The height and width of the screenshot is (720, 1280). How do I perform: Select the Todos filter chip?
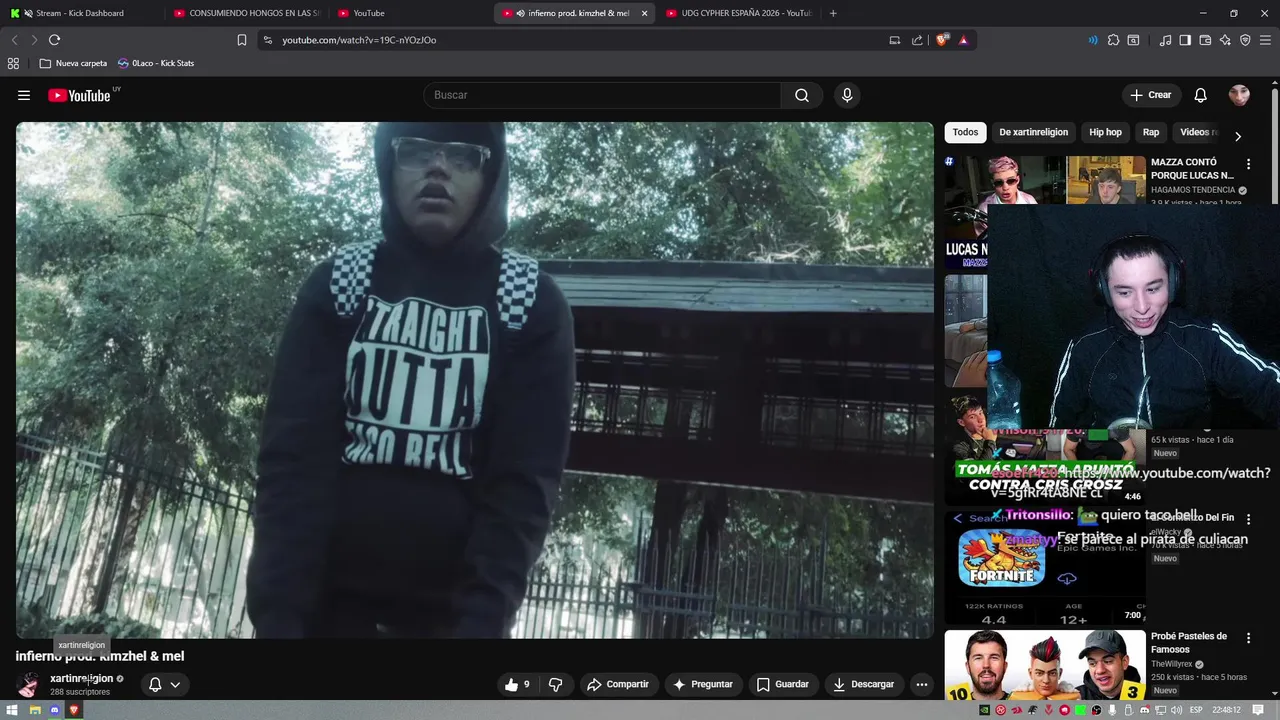[x=965, y=132]
